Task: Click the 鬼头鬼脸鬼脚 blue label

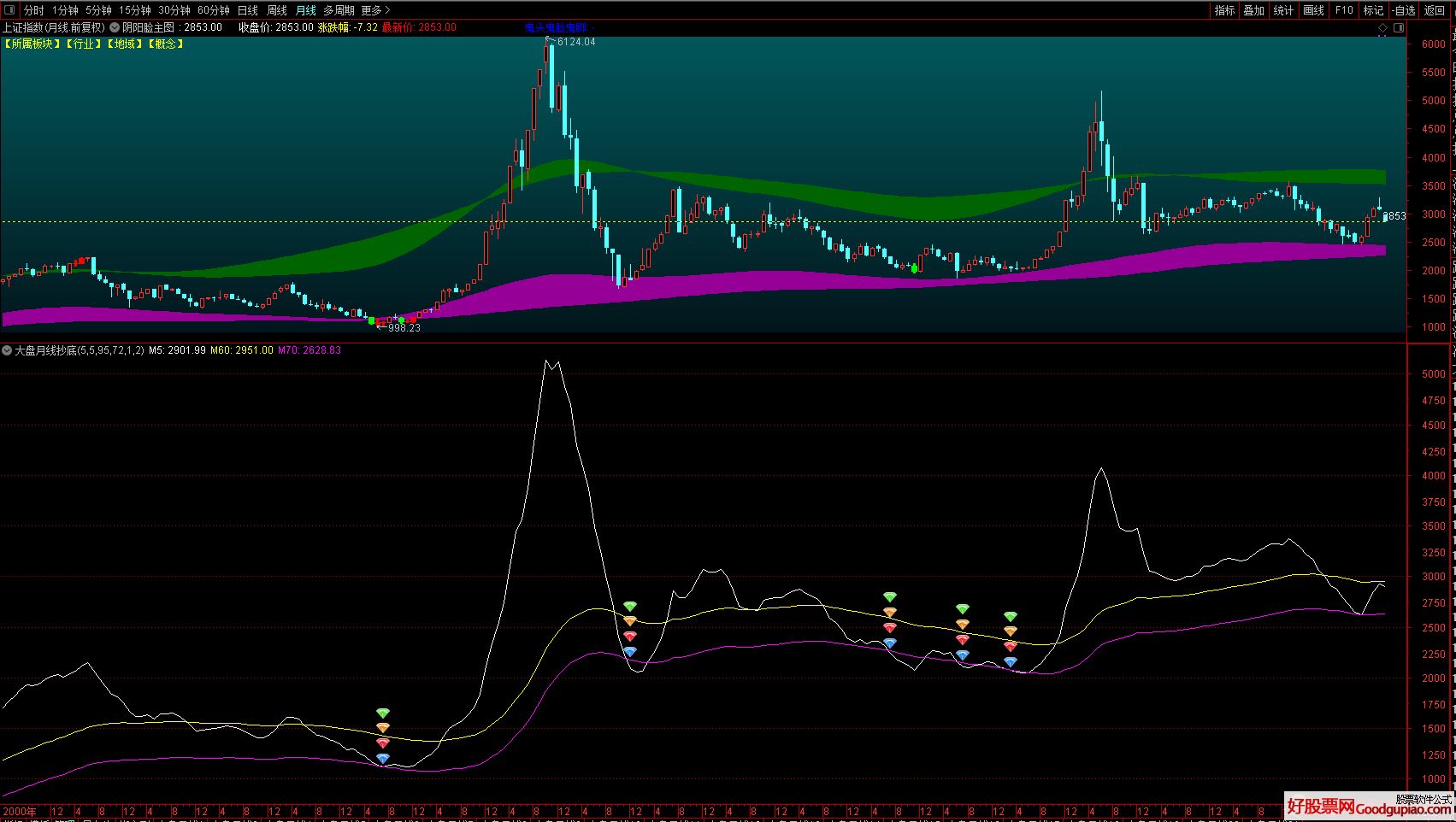Action: 557,28
